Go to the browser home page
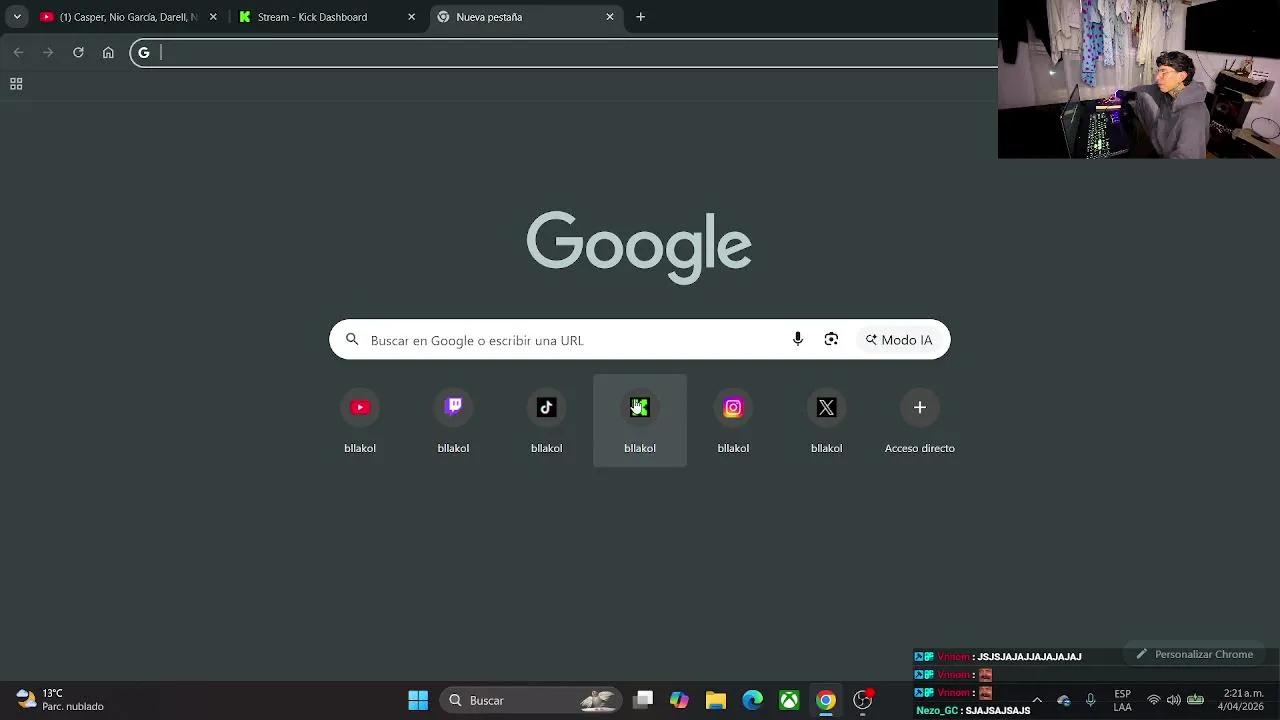The height and width of the screenshot is (720, 1280). click(x=108, y=53)
